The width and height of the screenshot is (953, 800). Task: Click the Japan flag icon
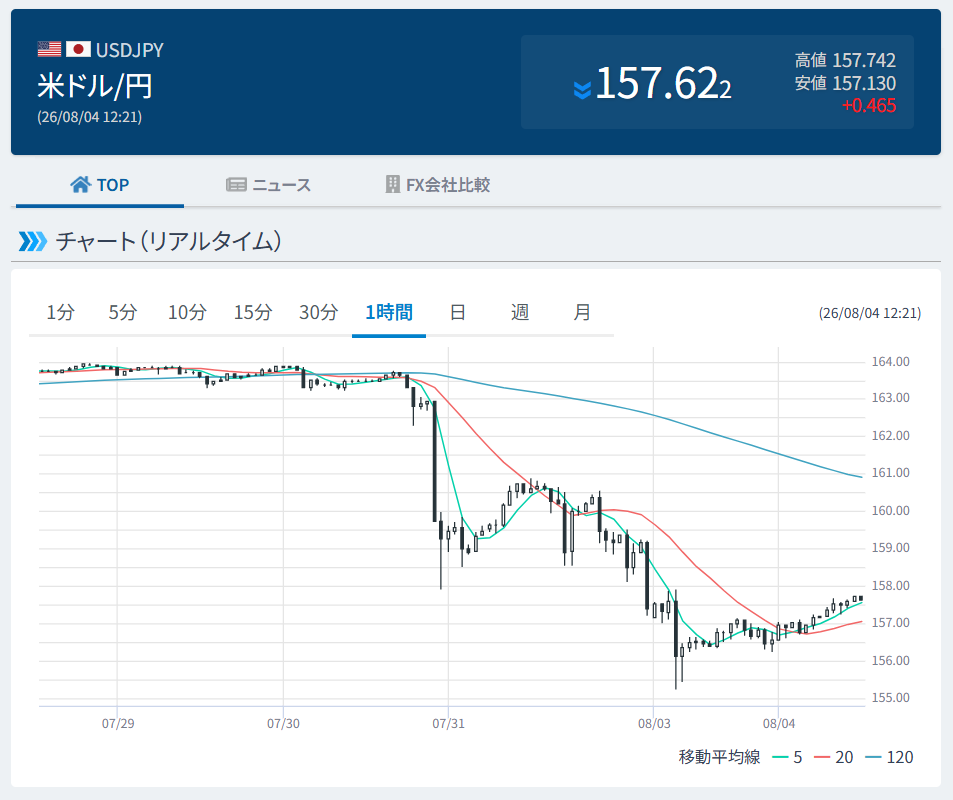tap(78, 49)
